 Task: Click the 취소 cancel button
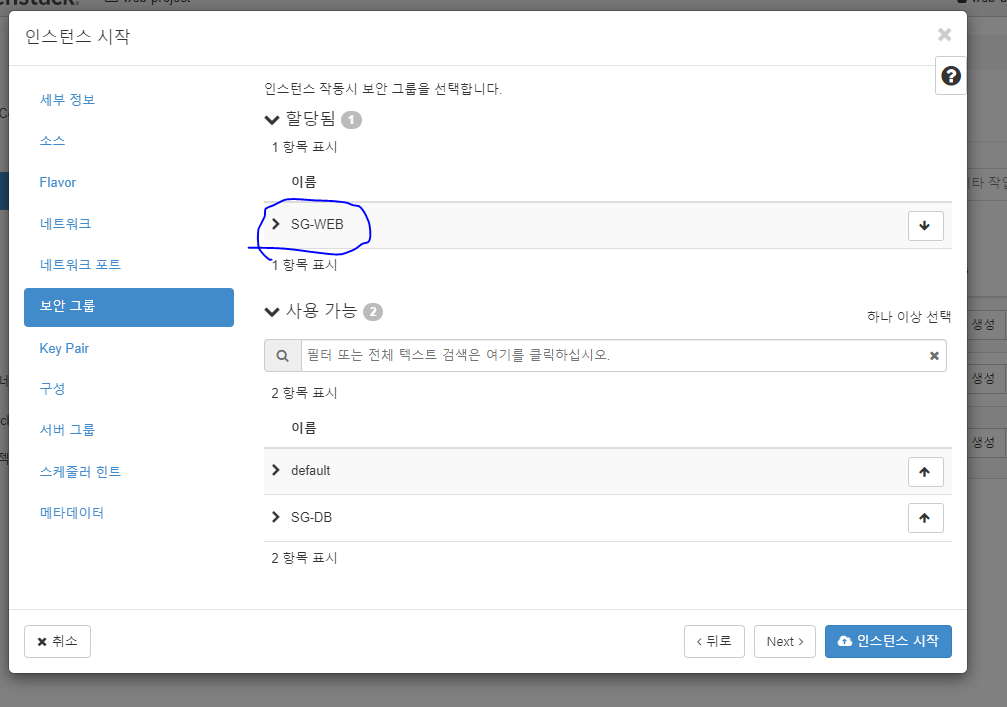click(57, 642)
